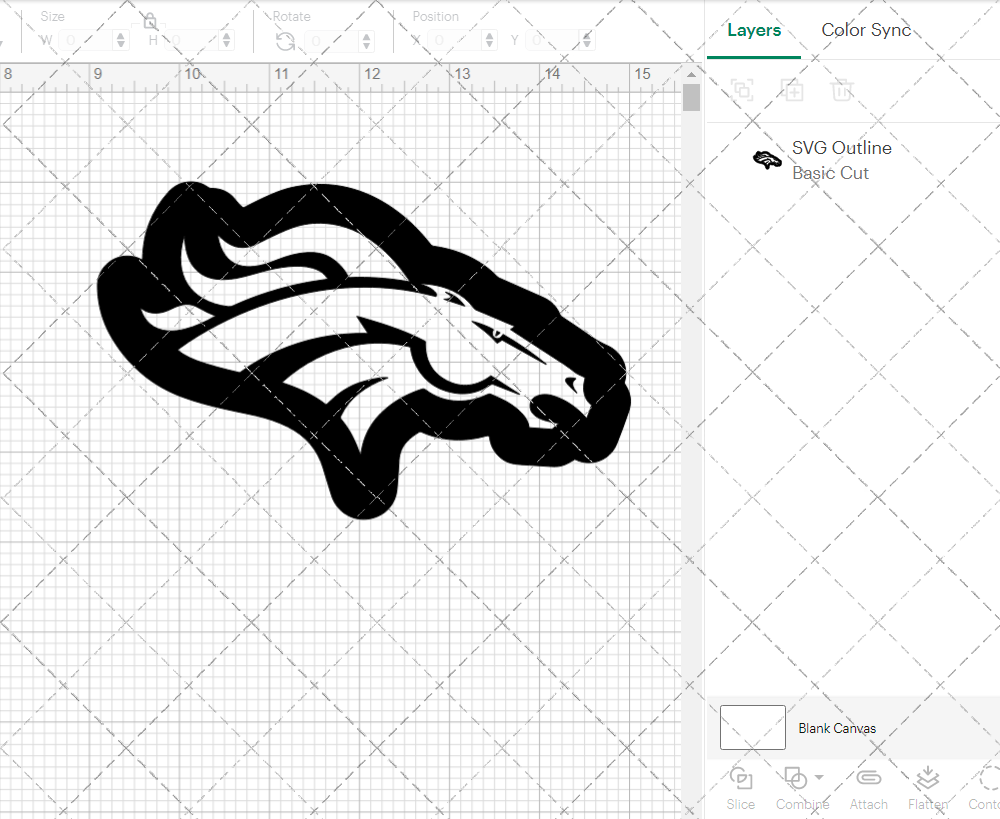The image size is (1000, 819).
Task: Toggle the size aspect ratio lock
Action: click(150, 22)
